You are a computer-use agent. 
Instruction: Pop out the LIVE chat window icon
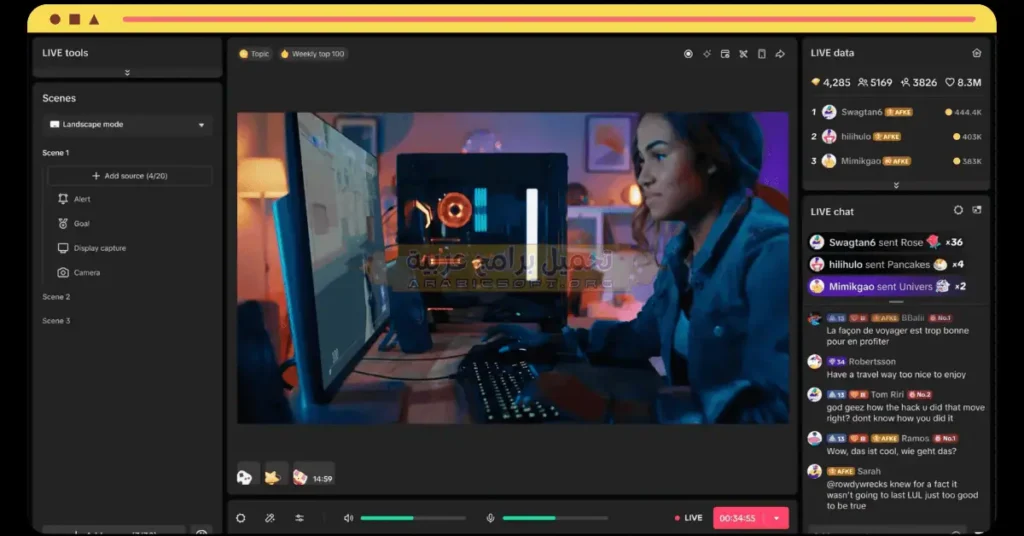pyautogui.click(x=977, y=210)
